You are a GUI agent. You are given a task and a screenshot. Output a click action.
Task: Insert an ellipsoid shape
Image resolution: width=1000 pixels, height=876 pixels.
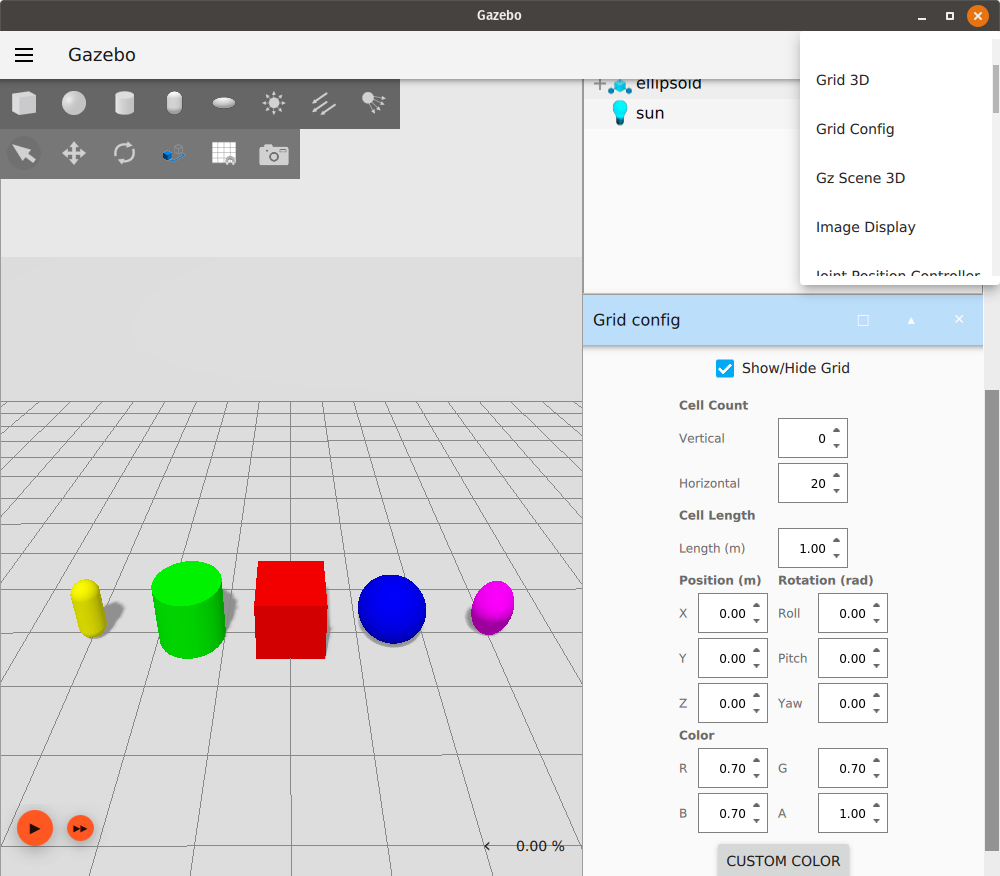[224, 103]
